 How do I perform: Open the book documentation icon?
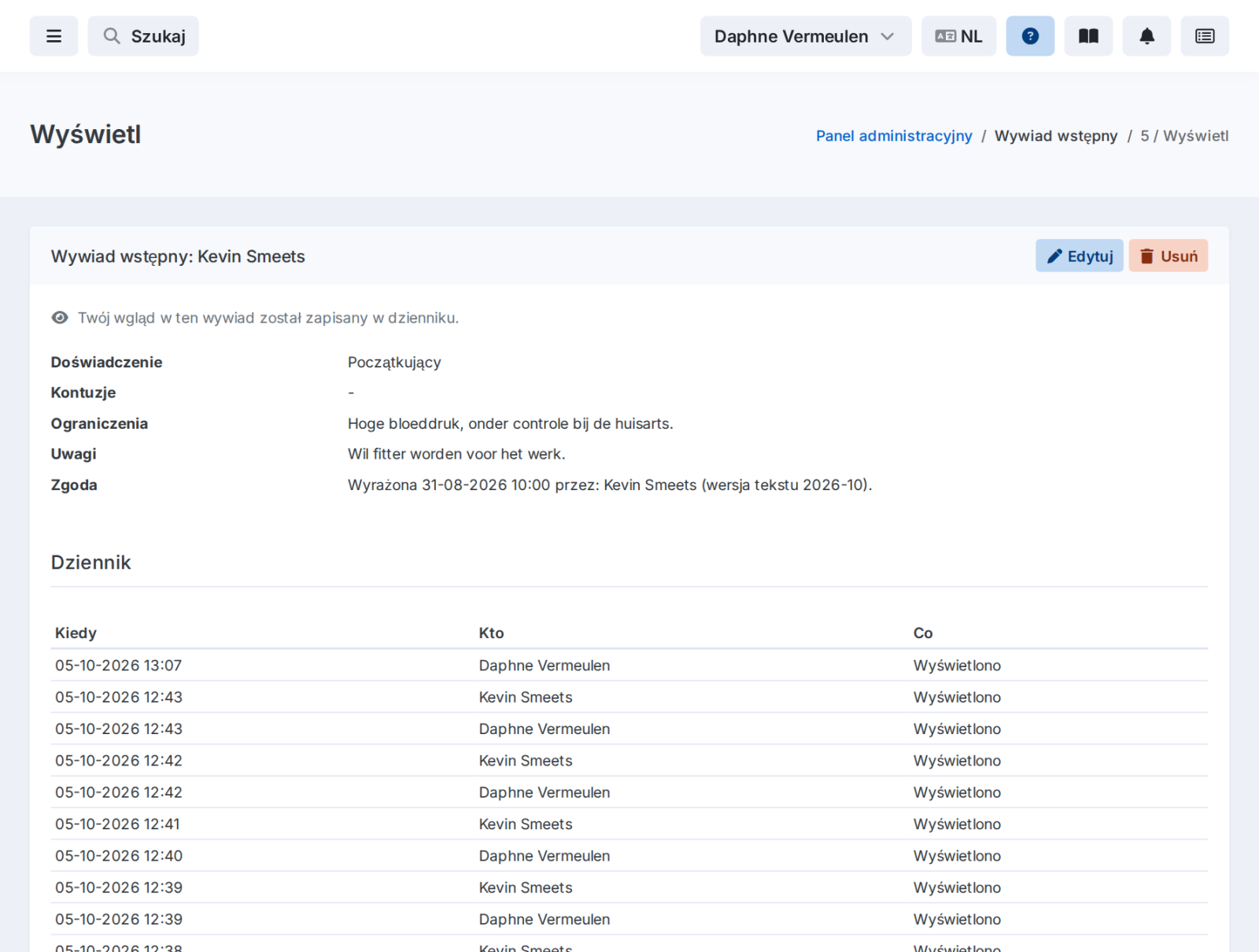point(1088,36)
